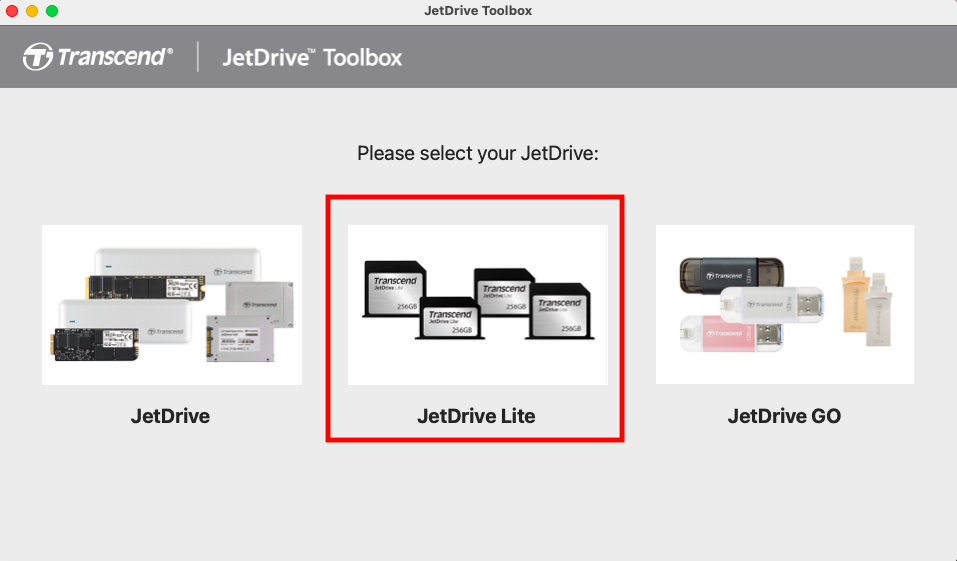This screenshot has width=957, height=561.
Task: Click the "JetDrive Lite" label text
Action: click(476, 416)
